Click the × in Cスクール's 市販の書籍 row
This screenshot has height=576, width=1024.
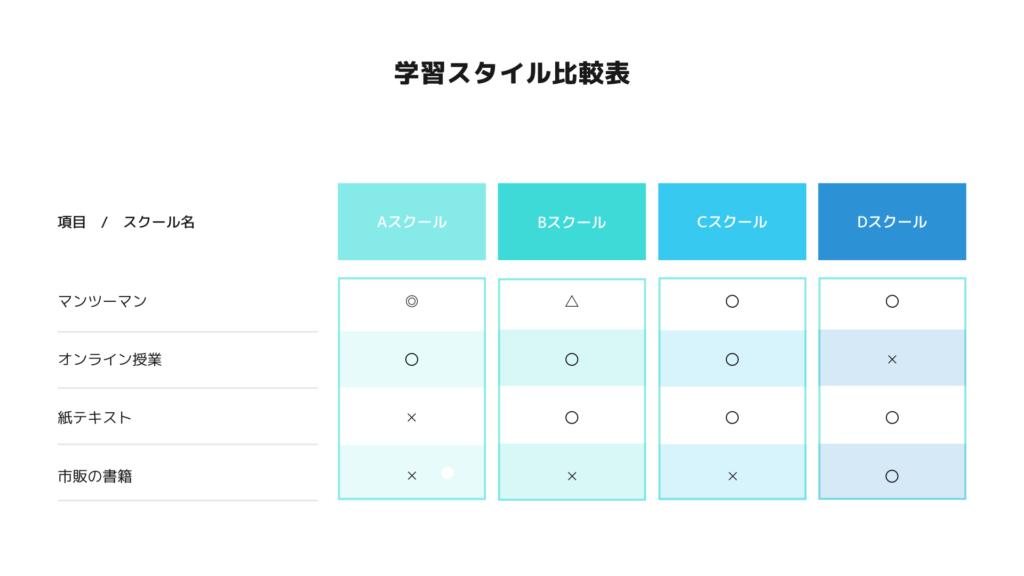click(x=732, y=476)
